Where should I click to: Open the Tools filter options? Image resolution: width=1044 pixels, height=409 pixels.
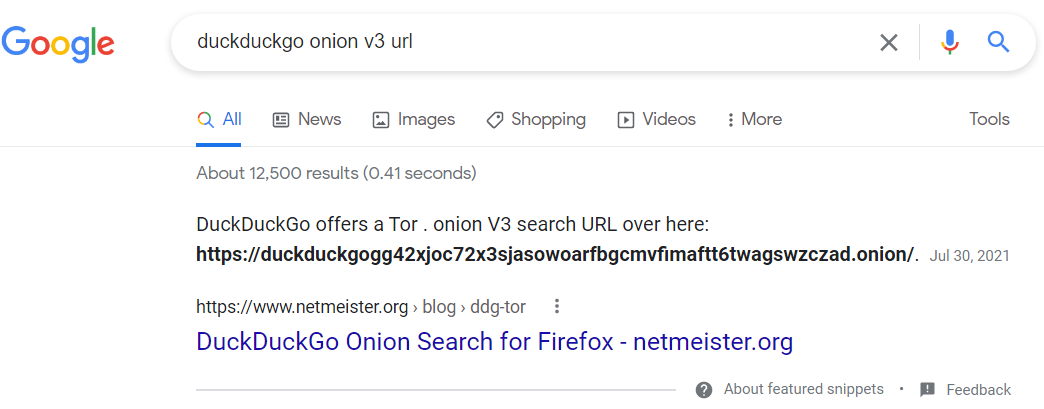pos(989,120)
